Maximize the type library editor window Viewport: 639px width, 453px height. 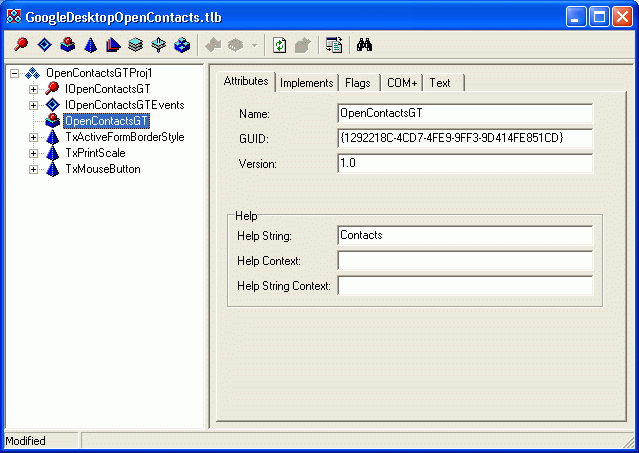point(599,17)
